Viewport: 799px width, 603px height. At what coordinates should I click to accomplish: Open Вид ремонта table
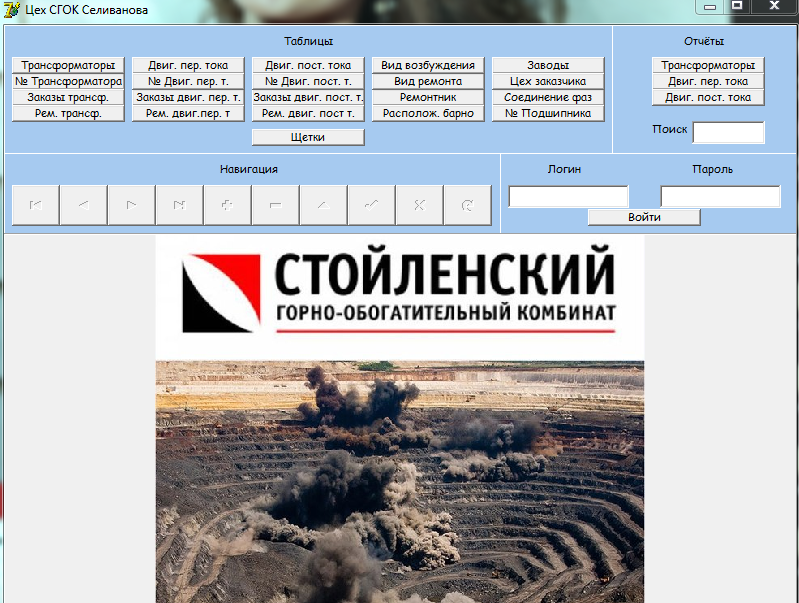point(428,81)
